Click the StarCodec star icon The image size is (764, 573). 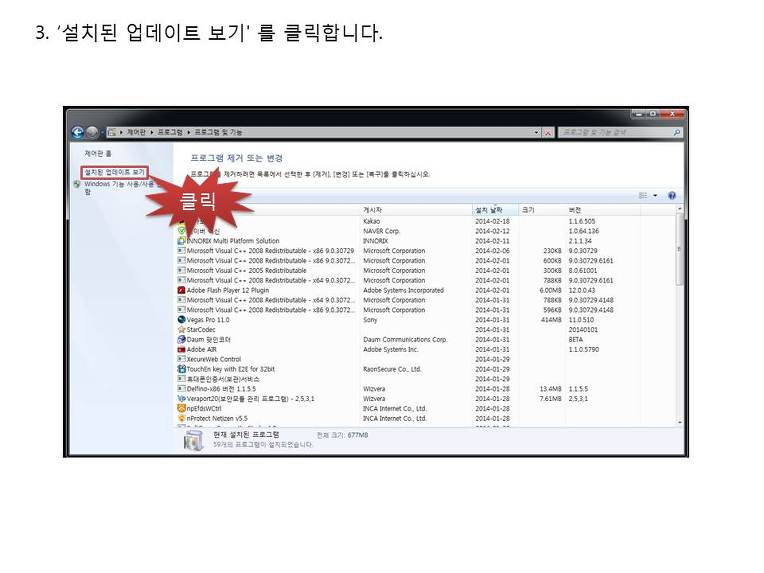click(x=181, y=329)
